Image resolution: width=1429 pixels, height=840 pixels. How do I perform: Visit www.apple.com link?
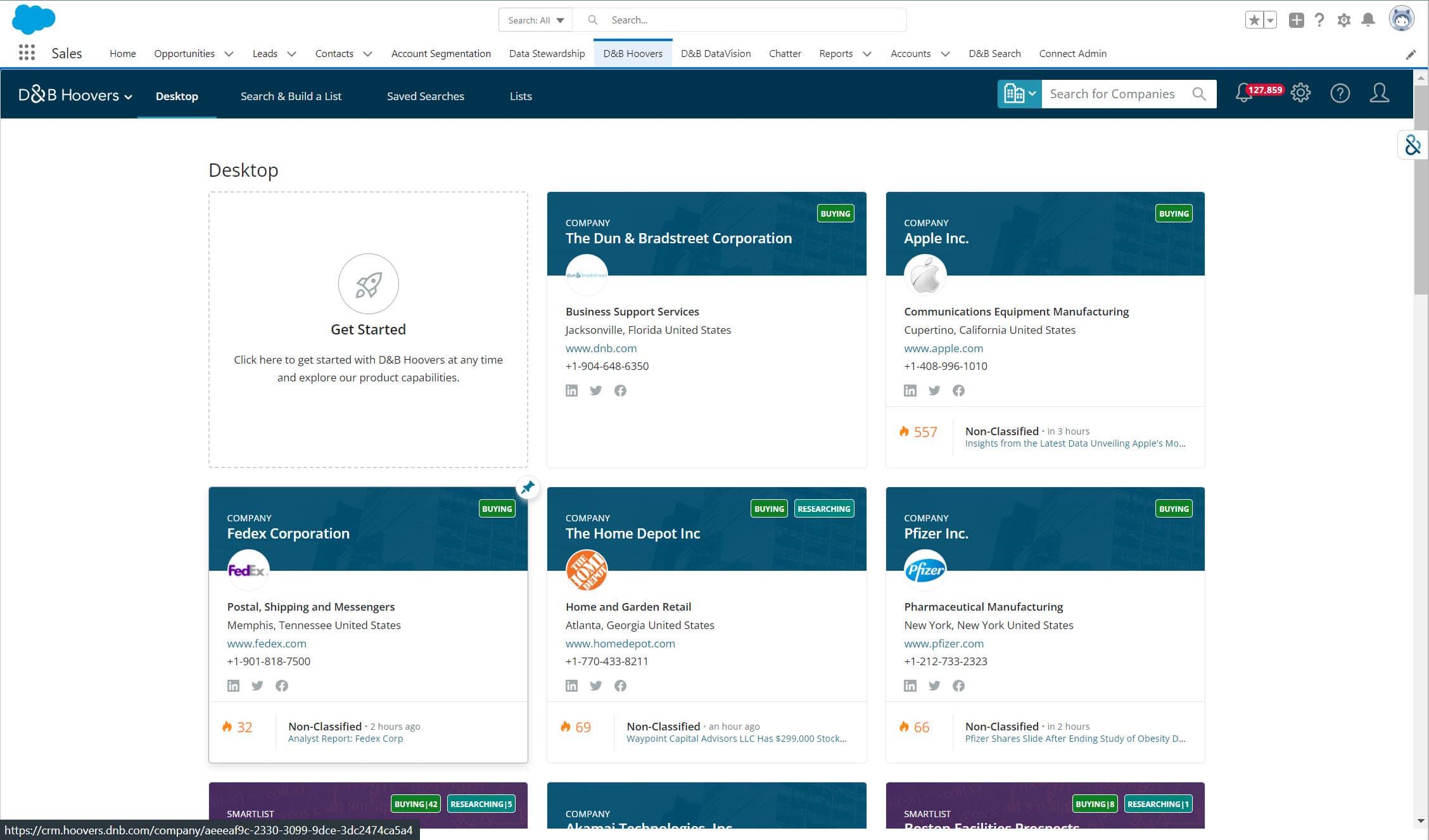coord(943,348)
